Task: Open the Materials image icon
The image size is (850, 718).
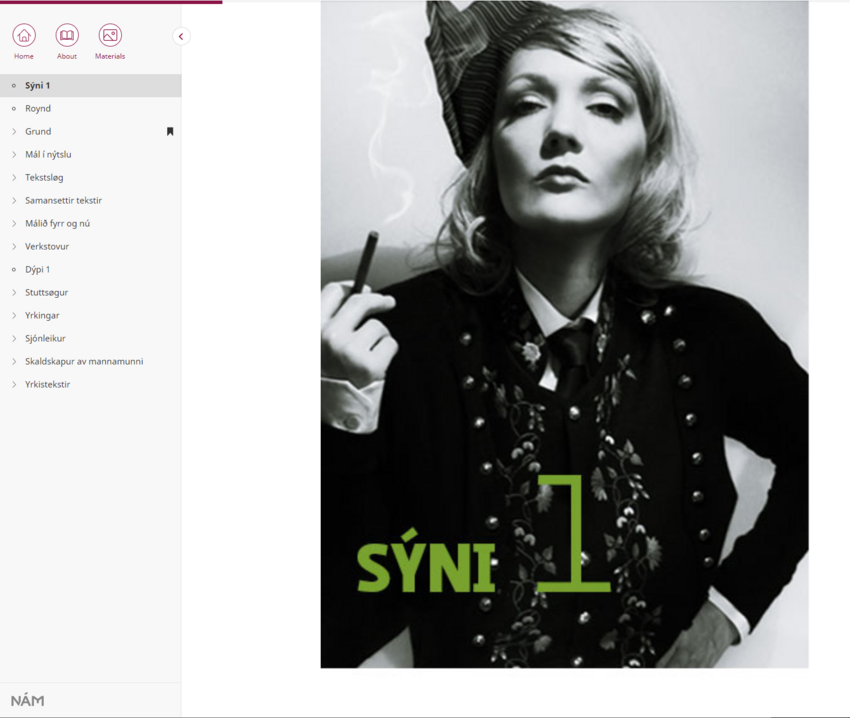Action: [x=110, y=35]
